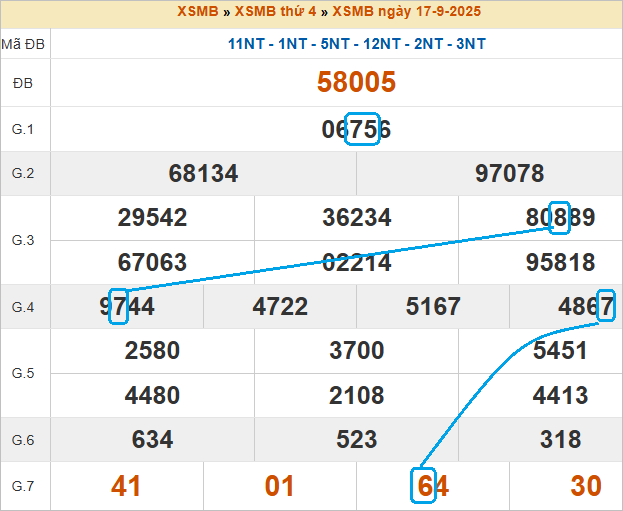Screen dimensions: 623x511
Task: Select the G.7 number 01
Action: [280, 487]
